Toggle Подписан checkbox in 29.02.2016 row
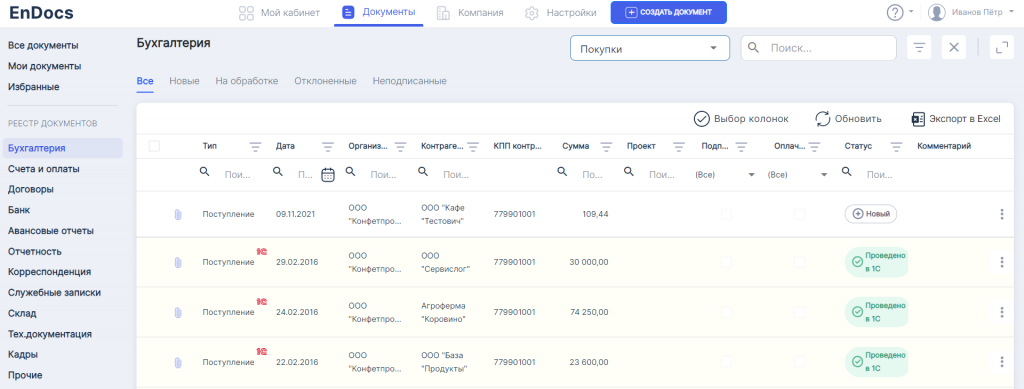The width and height of the screenshot is (1024, 389). tap(726, 262)
